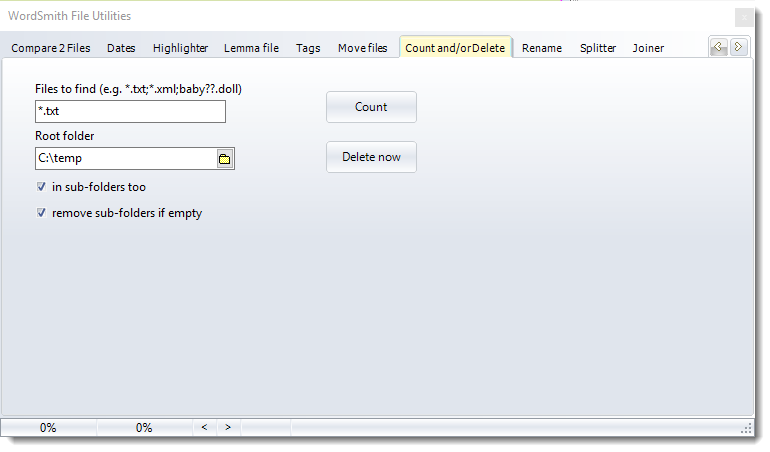The image size is (770, 452).
Task: Open the Move files tab
Action: coord(362,48)
